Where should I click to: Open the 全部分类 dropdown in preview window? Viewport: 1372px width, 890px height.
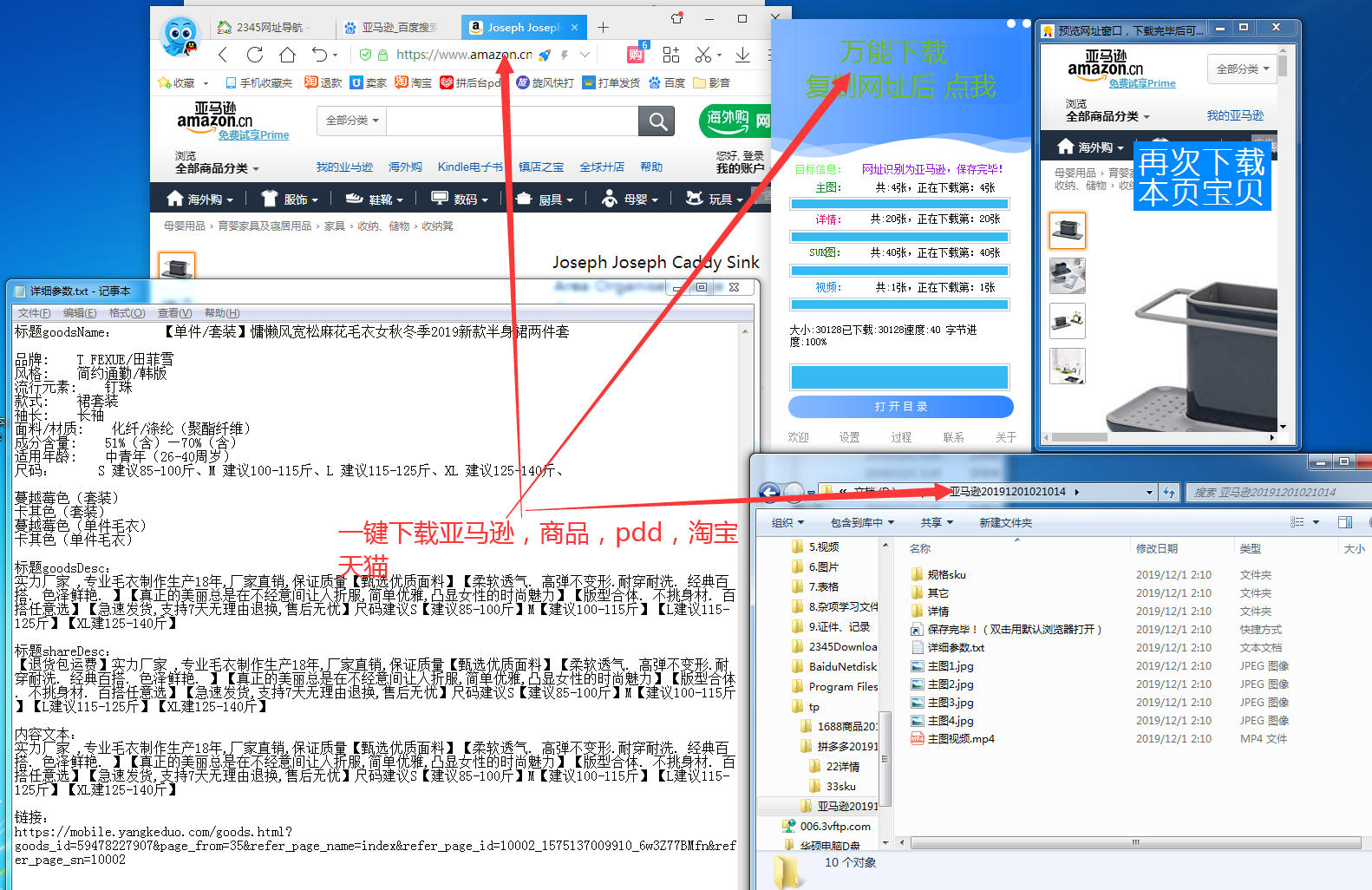[1242, 69]
